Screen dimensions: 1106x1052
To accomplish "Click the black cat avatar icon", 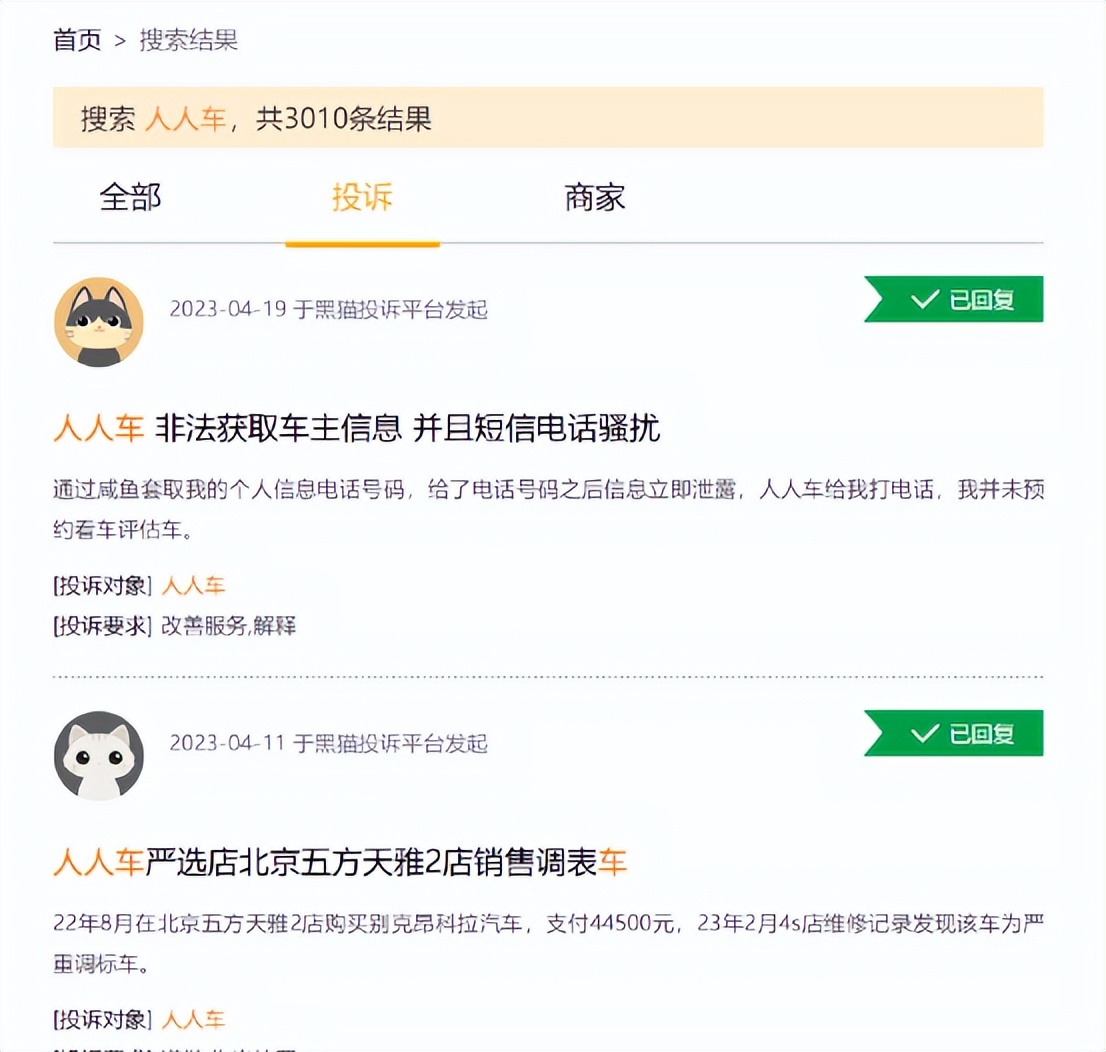I will click(98, 321).
